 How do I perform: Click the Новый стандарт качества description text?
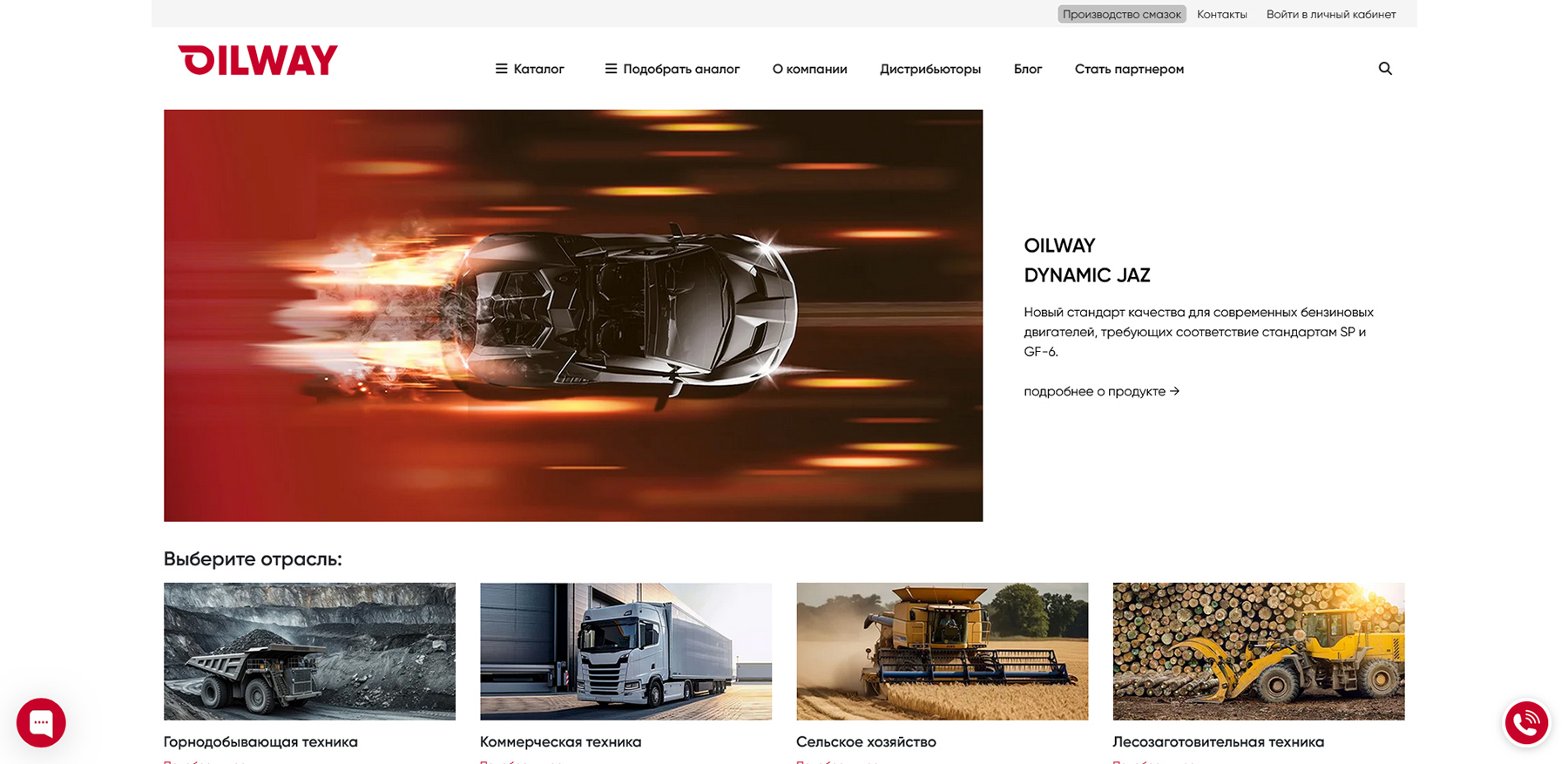pos(1199,332)
